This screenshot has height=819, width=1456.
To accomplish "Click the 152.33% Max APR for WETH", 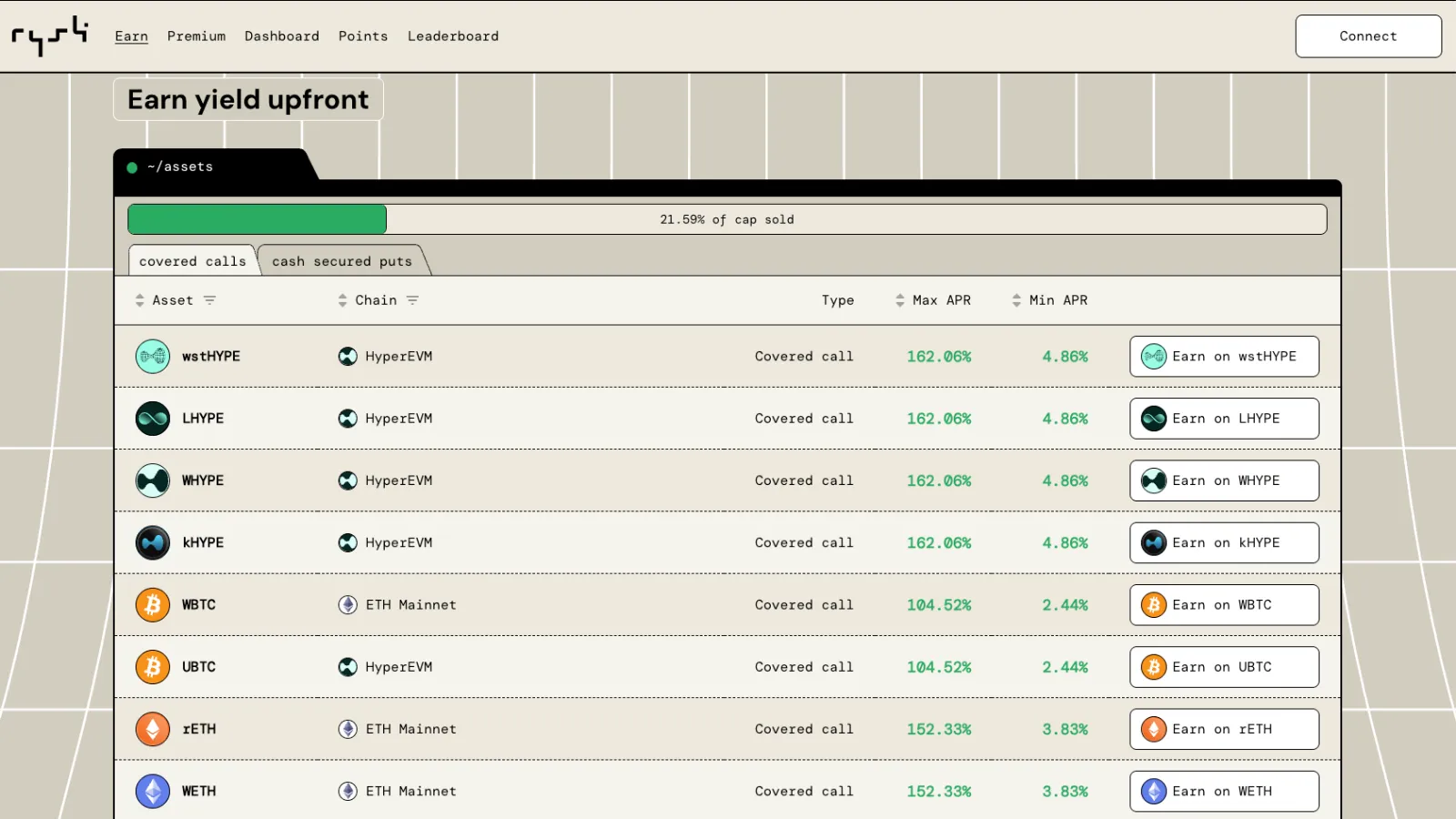I will point(939,792).
